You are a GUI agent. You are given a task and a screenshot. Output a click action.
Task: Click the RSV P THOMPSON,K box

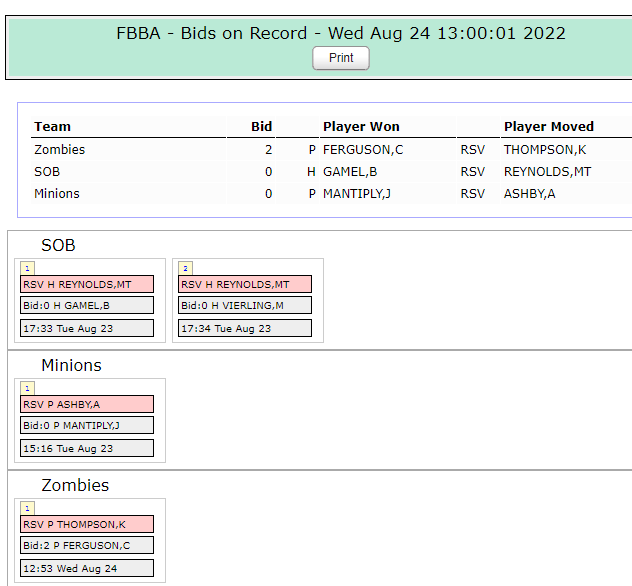click(x=87, y=524)
